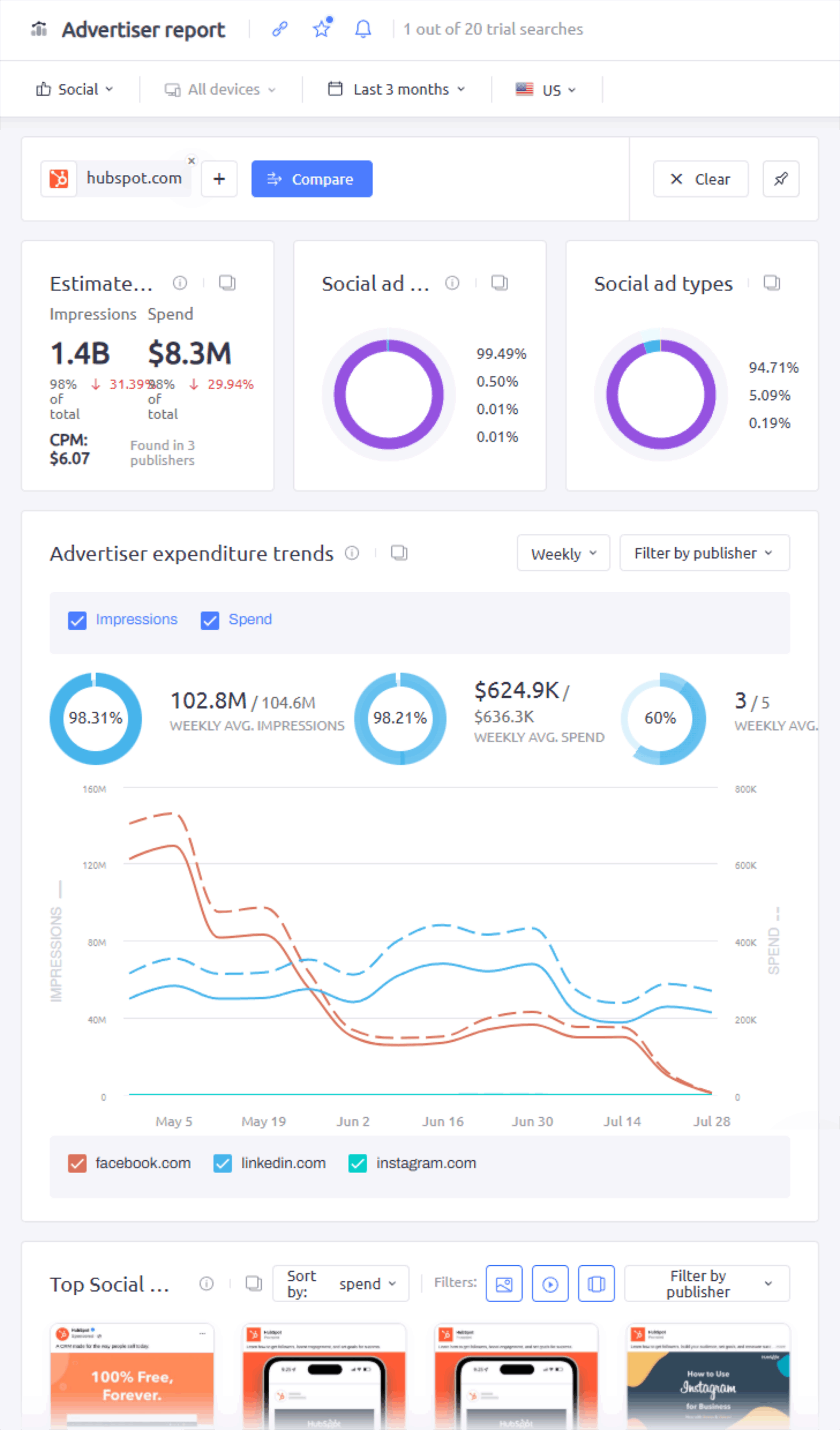Image resolution: width=840 pixels, height=1430 pixels.
Task: Filter ads by video type
Action: click(x=550, y=1284)
